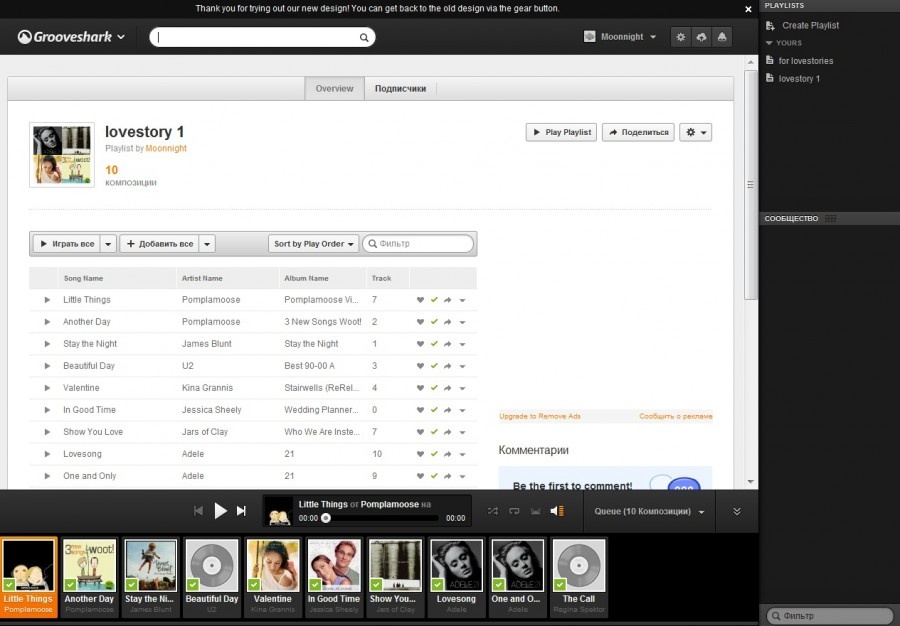Click the main page vertical scrollbar
This screenshot has width=900, height=626.
click(x=751, y=185)
